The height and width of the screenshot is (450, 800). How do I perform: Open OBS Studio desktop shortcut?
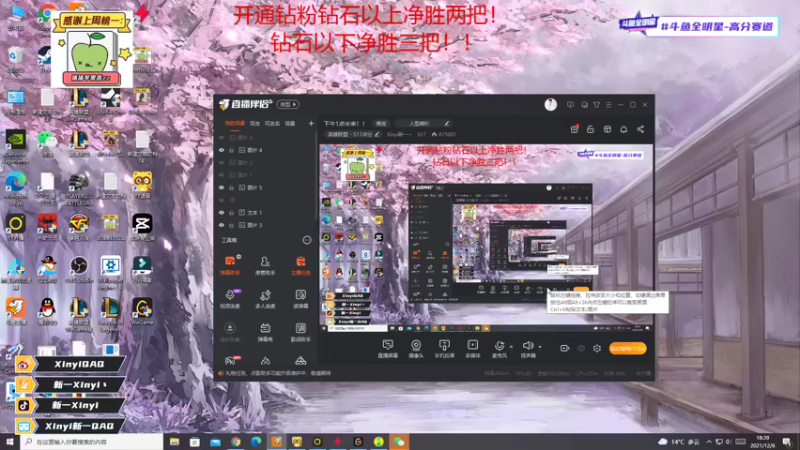79,269
